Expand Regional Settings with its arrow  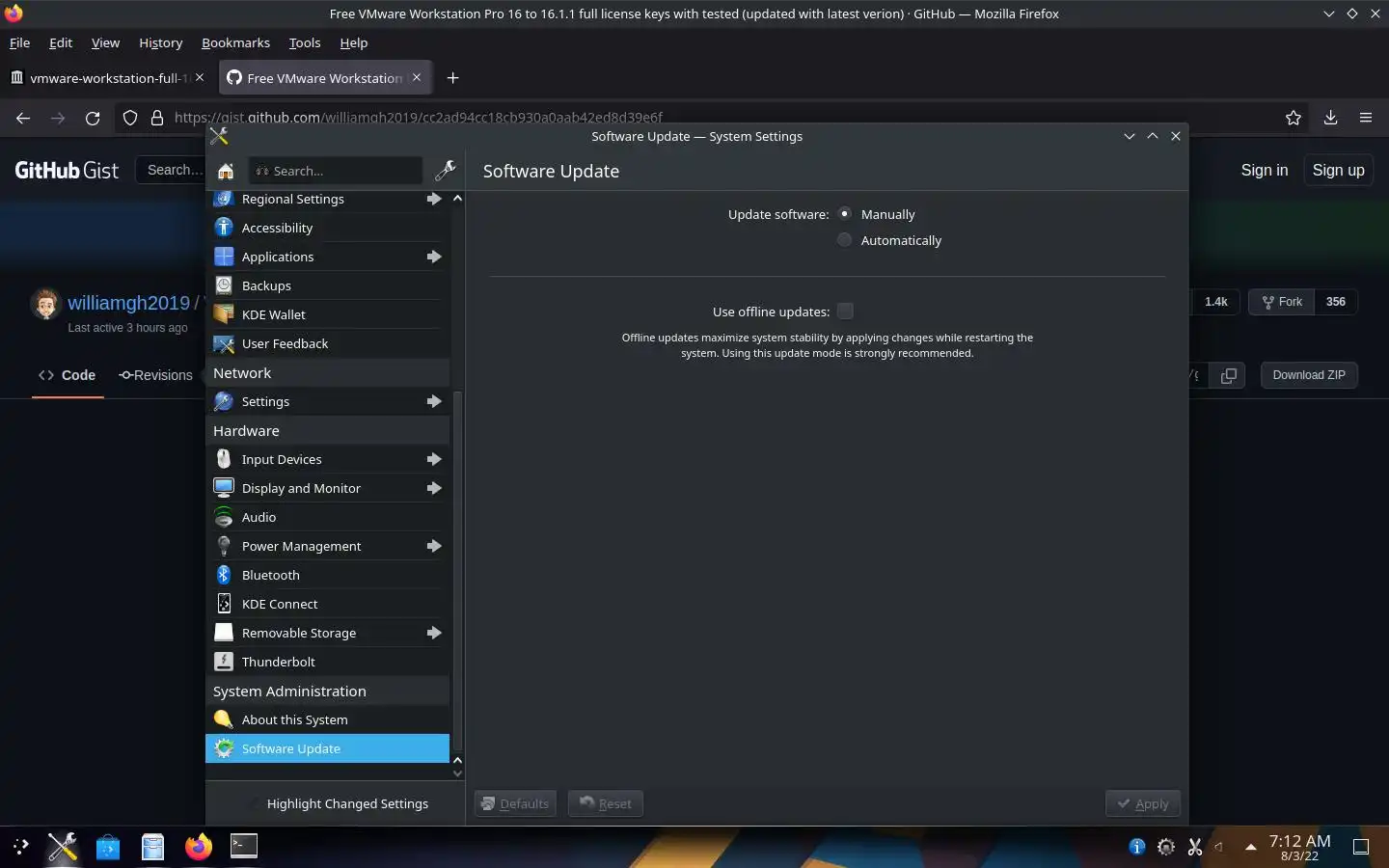(434, 199)
